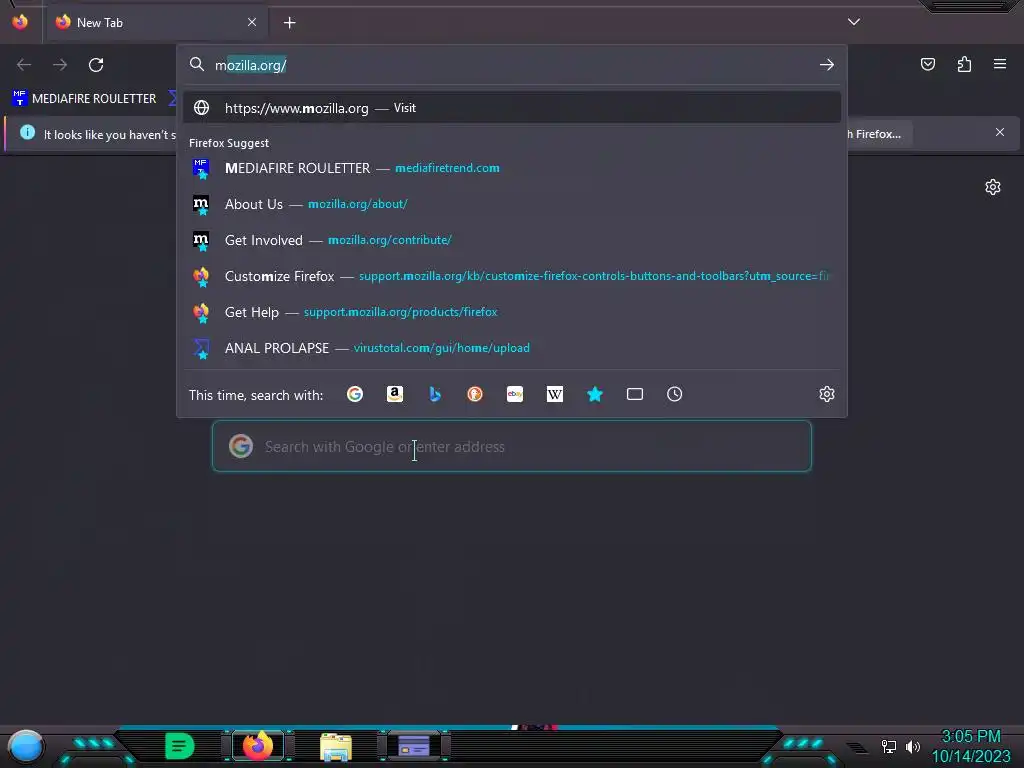Open new tab personalize gear icon

click(x=993, y=187)
